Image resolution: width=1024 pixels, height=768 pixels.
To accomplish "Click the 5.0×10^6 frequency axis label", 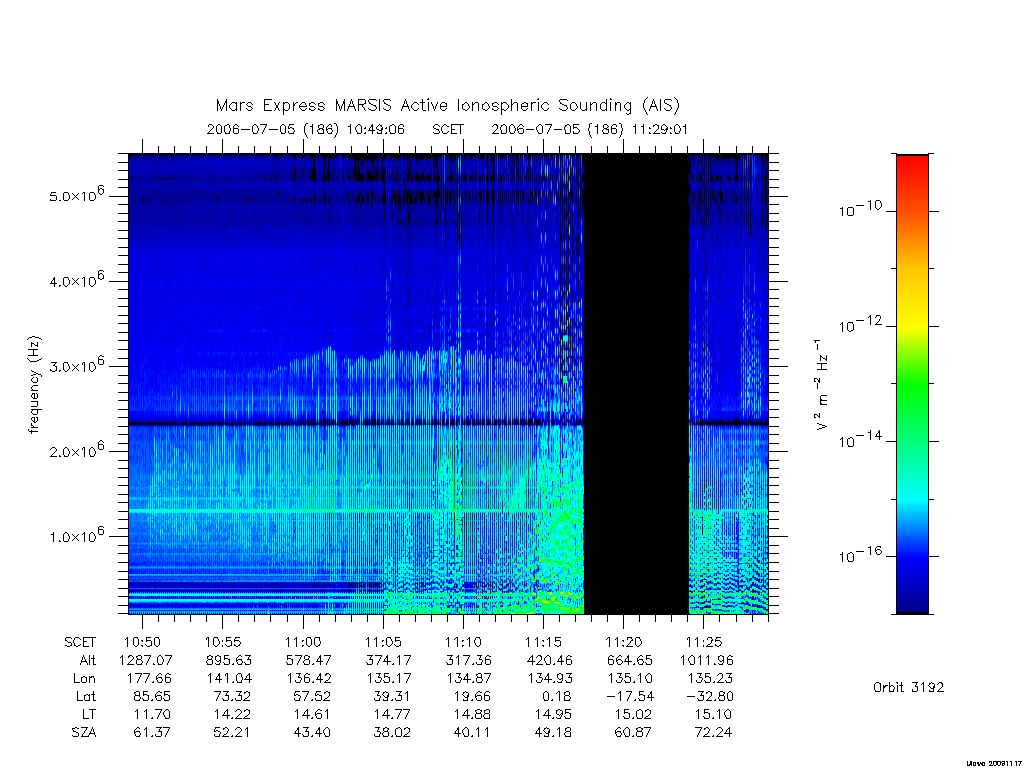I will 76,195.
